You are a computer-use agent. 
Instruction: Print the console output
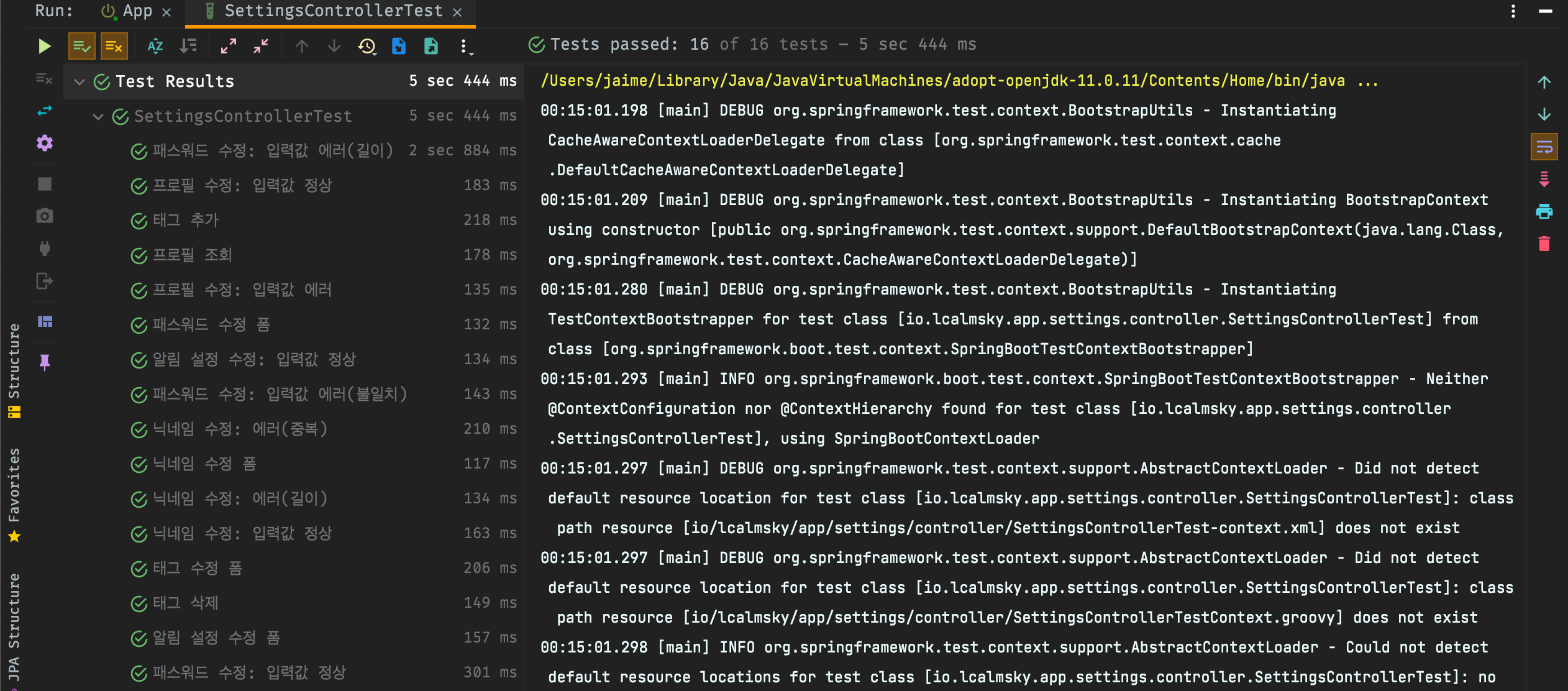coord(1544,211)
